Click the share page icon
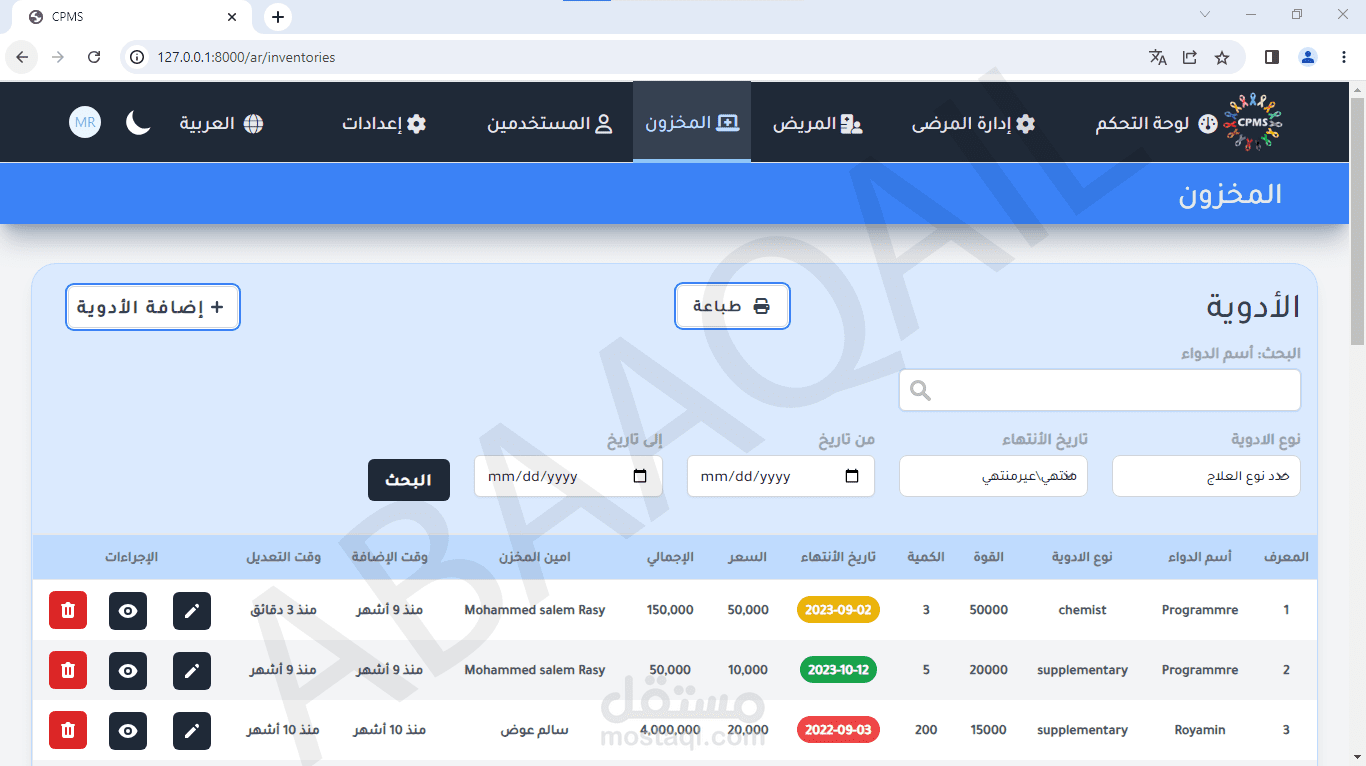This screenshot has width=1366, height=766. [x=1190, y=57]
